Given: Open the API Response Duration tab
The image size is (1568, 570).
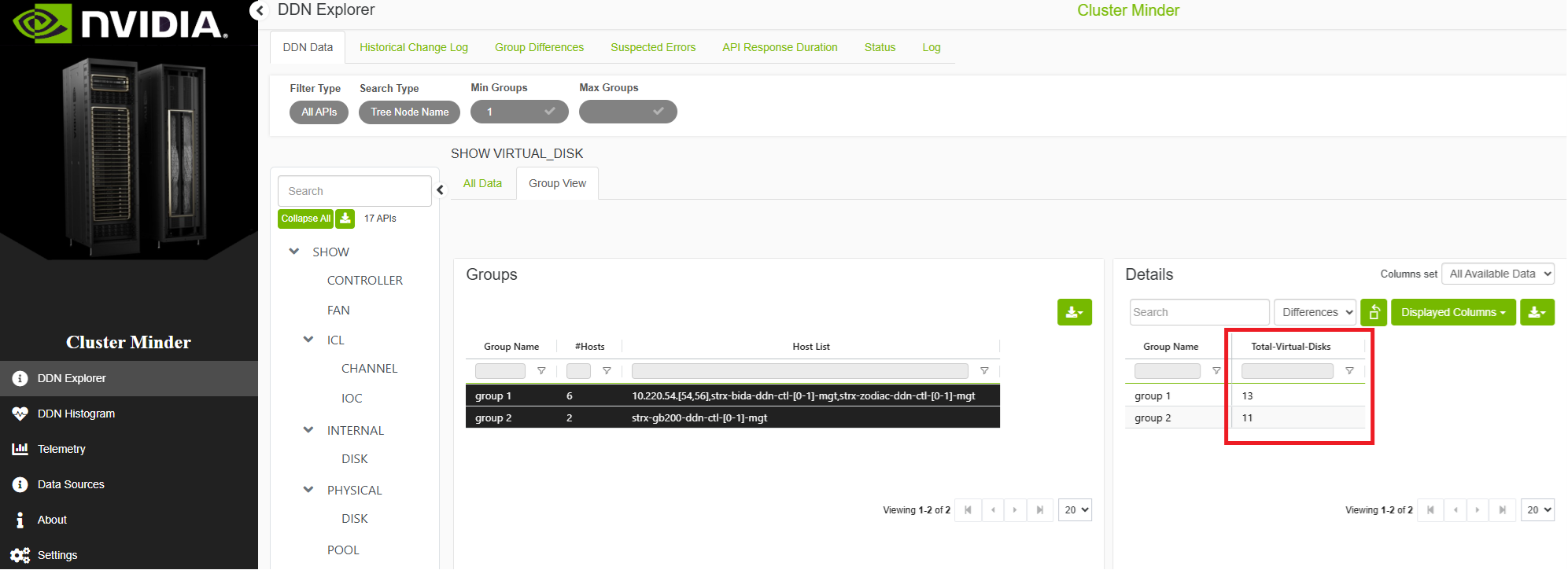Looking at the screenshot, I should pyautogui.click(x=780, y=47).
